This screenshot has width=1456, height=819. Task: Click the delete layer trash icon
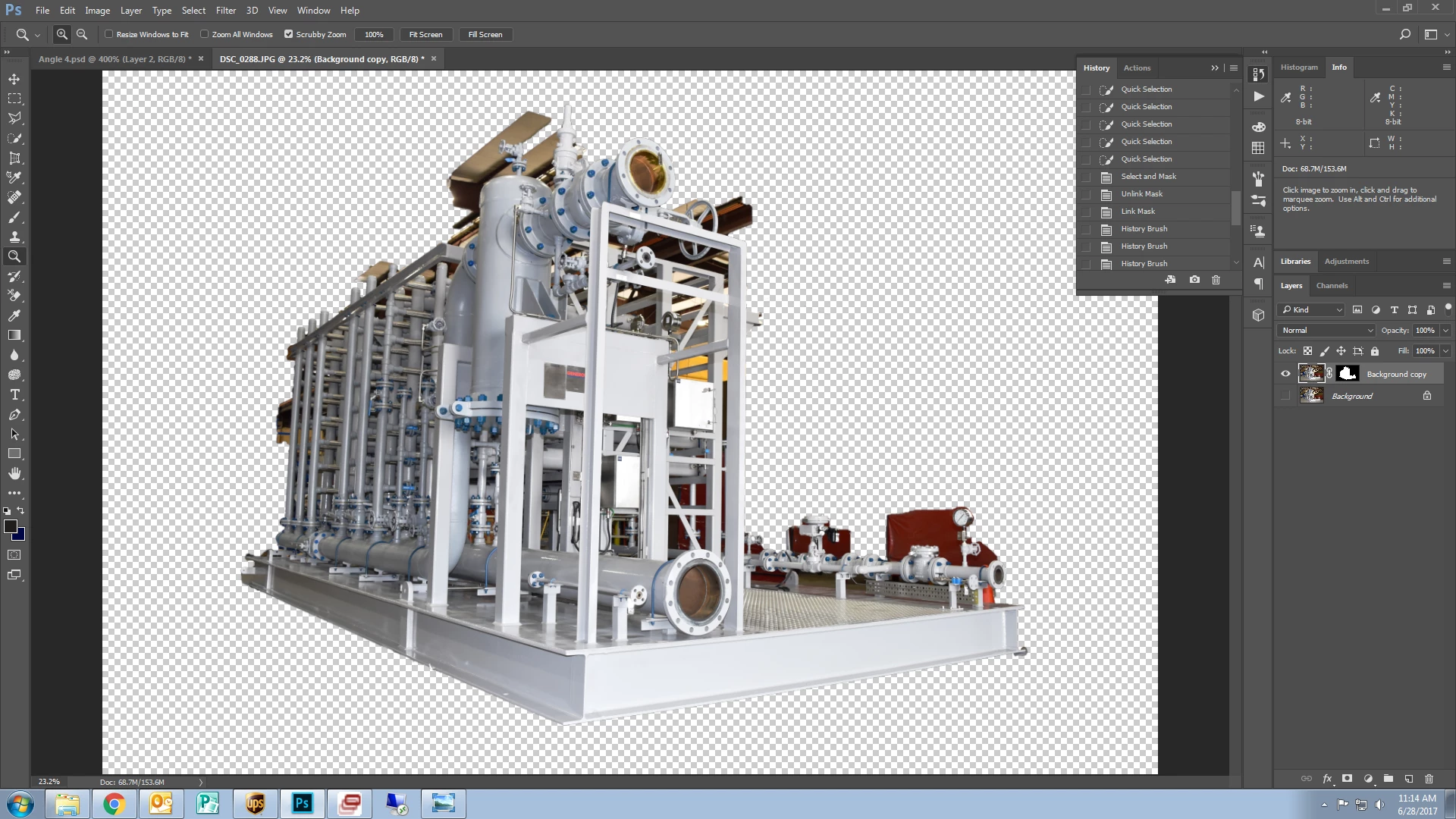1429,779
